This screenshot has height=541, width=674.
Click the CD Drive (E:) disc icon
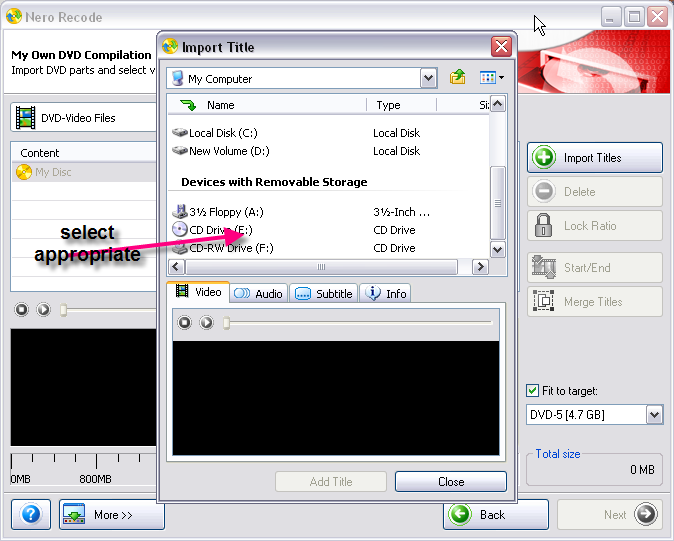(180, 229)
